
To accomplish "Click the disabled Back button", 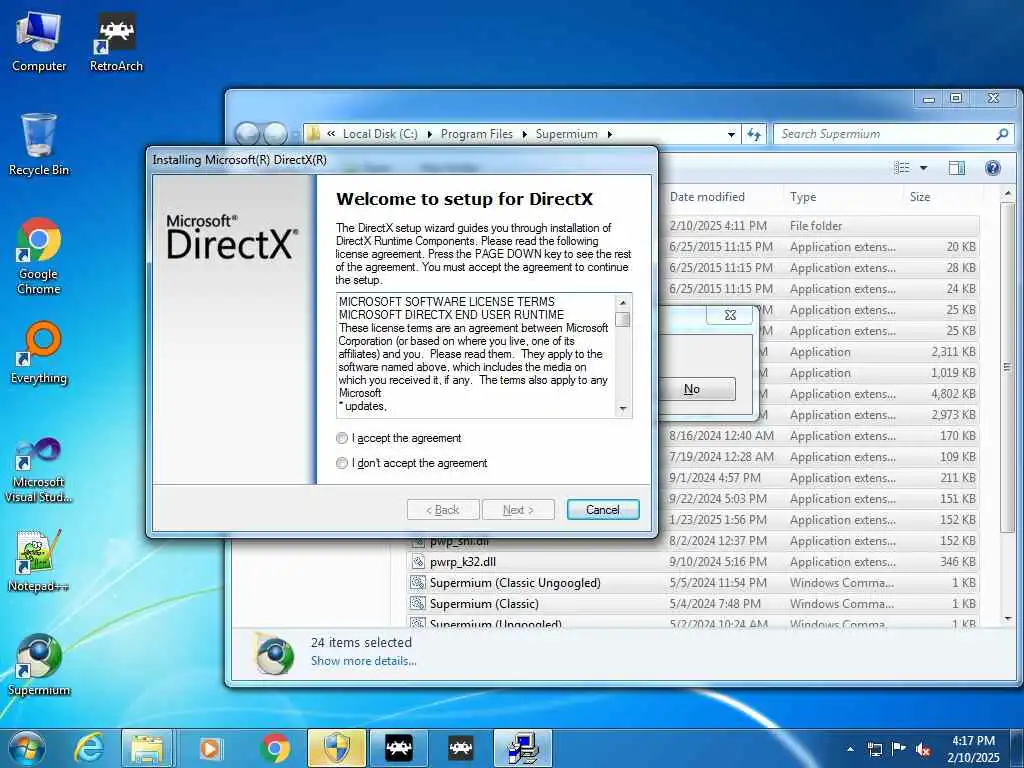I will pos(443,509).
